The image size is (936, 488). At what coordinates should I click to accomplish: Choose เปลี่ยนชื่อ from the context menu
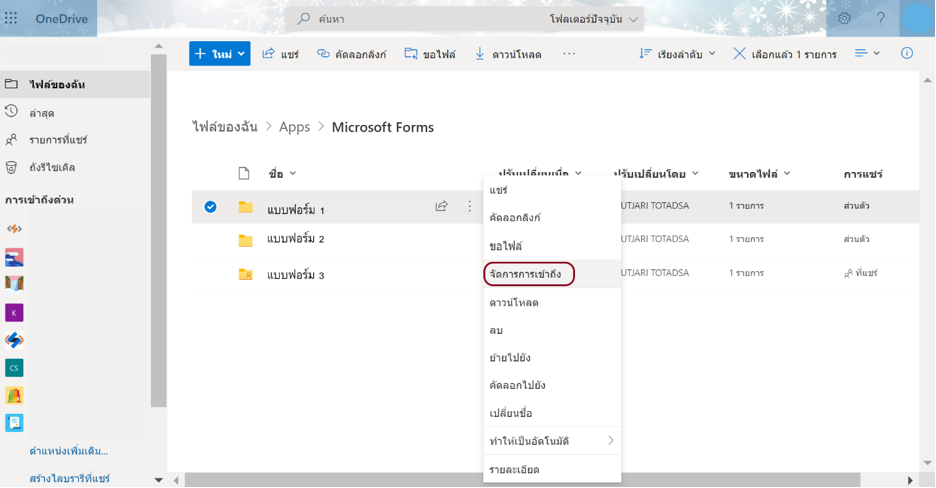511,413
